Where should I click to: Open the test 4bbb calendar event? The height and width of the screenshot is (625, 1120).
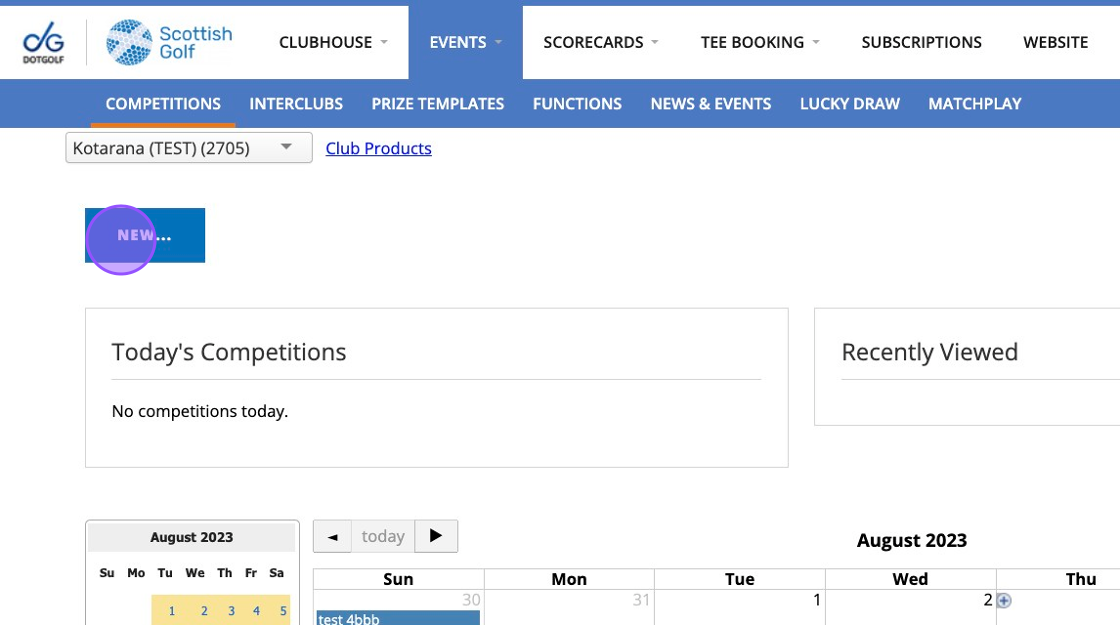click(x=397, y=619)
